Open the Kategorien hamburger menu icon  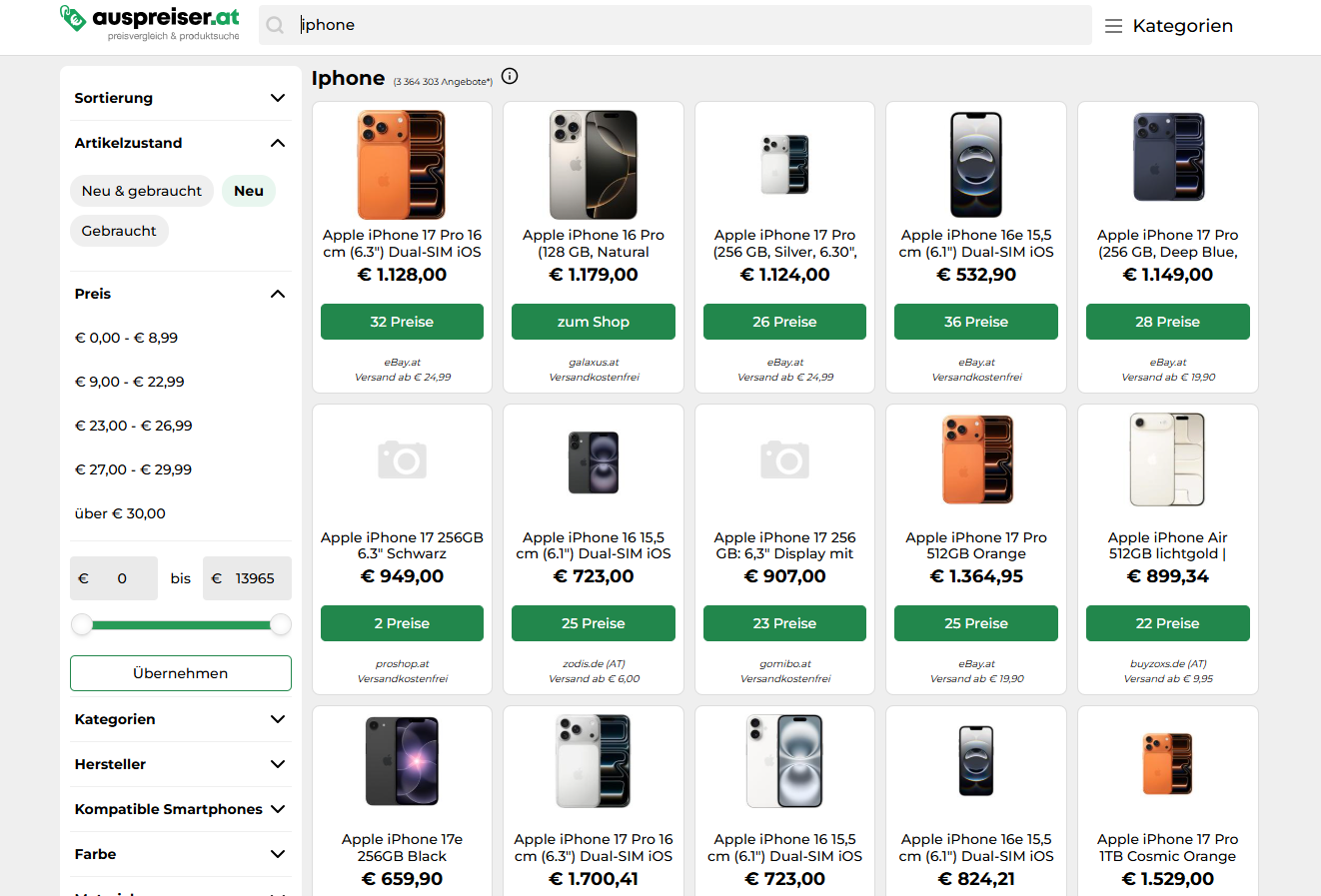coord(1113,26)
